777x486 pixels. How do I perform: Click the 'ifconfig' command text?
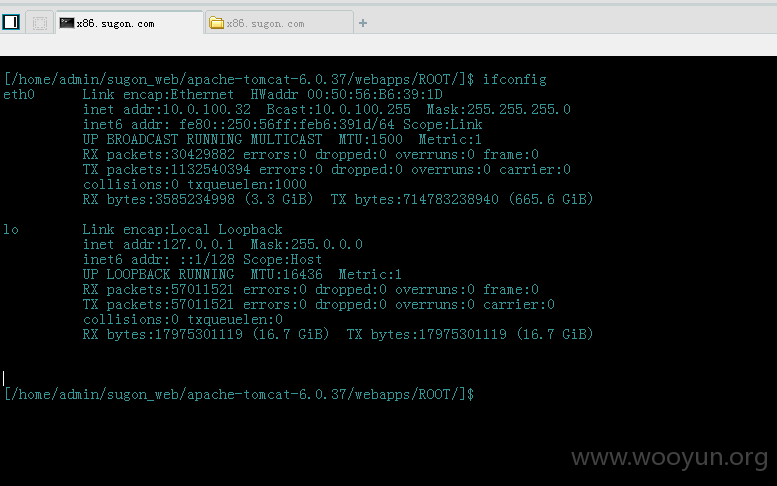(x=515, y=79)
